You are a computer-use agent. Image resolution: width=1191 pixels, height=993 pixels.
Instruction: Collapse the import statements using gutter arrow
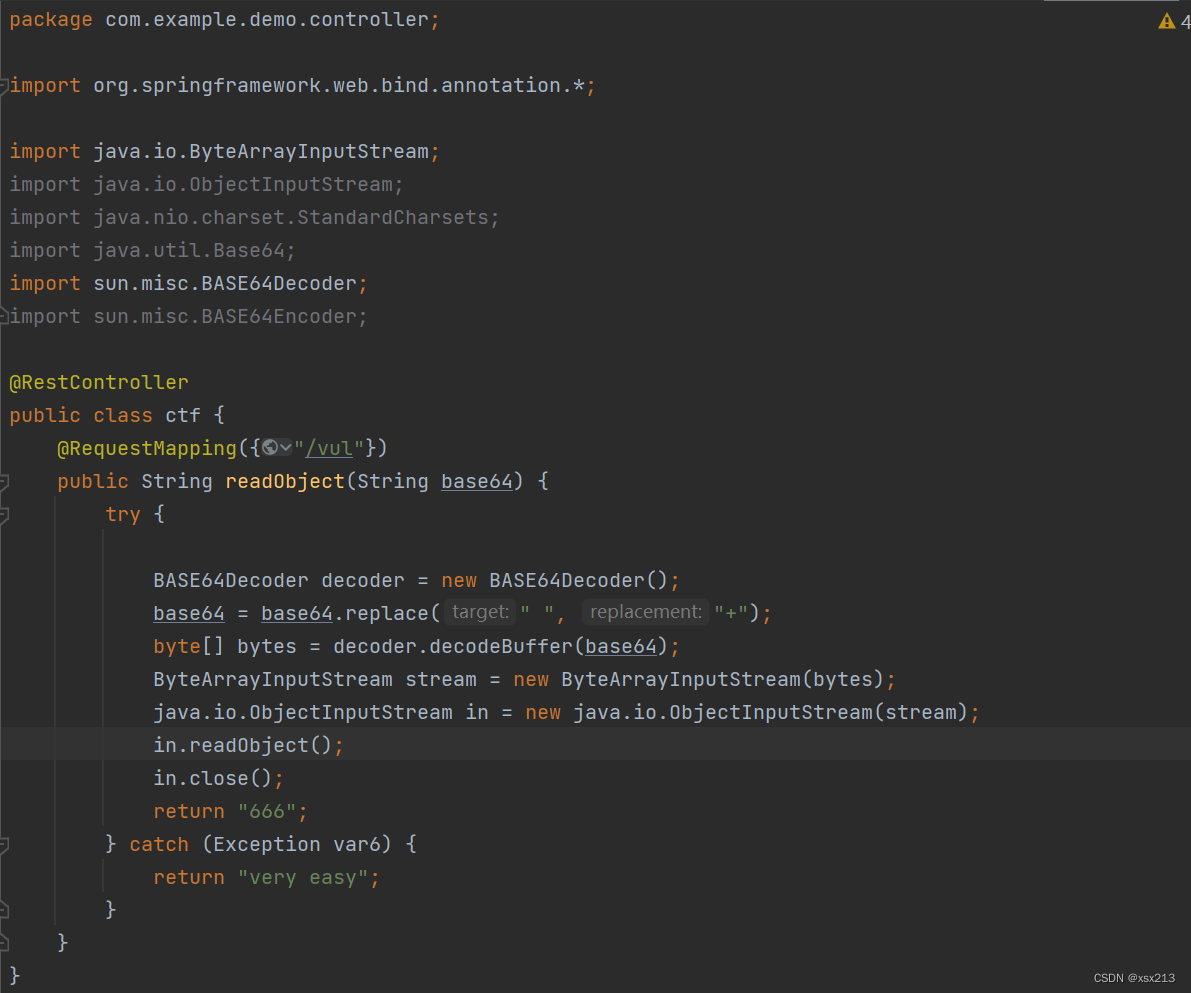point(4,85)
